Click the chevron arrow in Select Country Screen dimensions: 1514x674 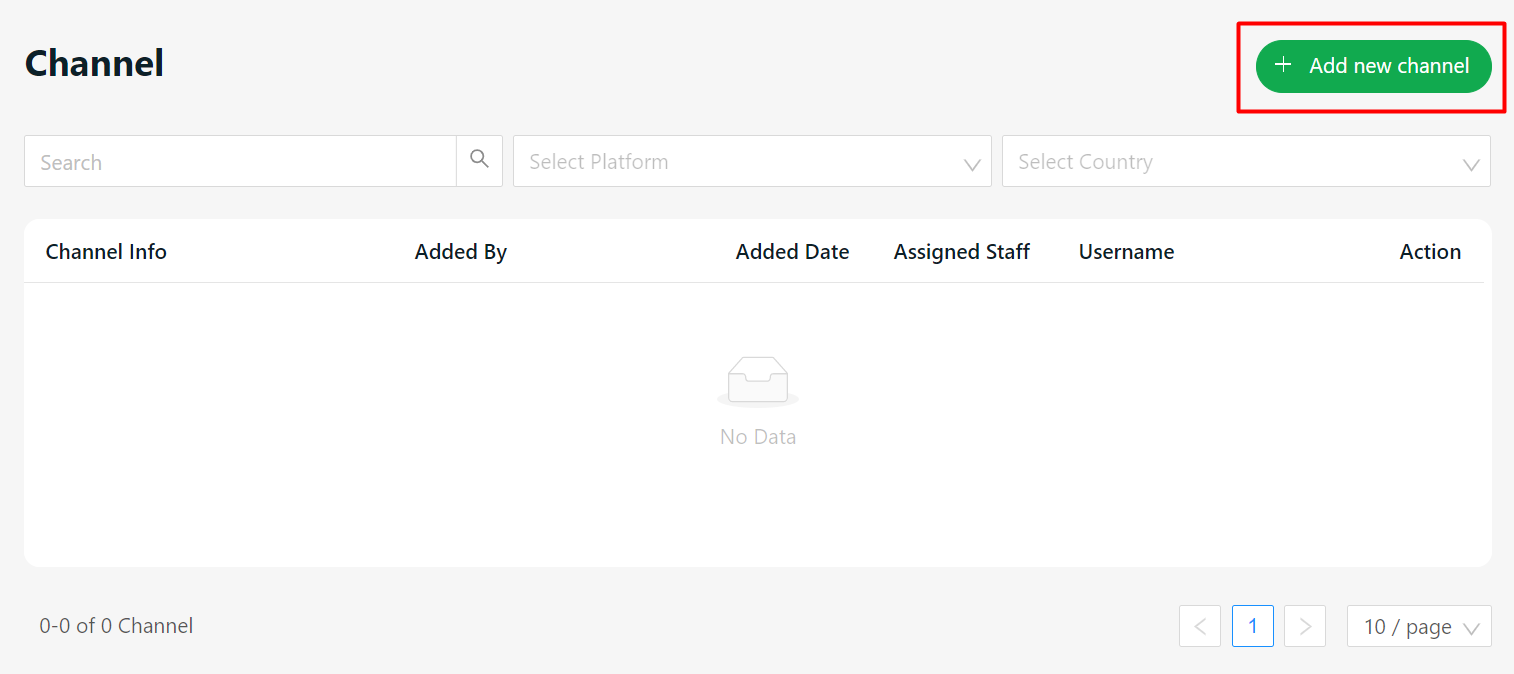point(1470,164)
